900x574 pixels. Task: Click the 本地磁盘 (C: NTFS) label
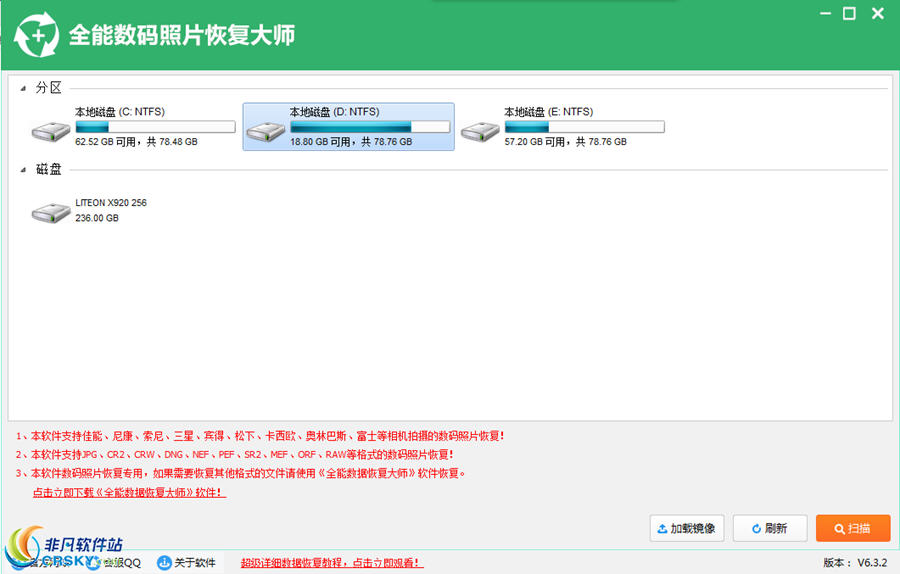(x=120, y=112)
